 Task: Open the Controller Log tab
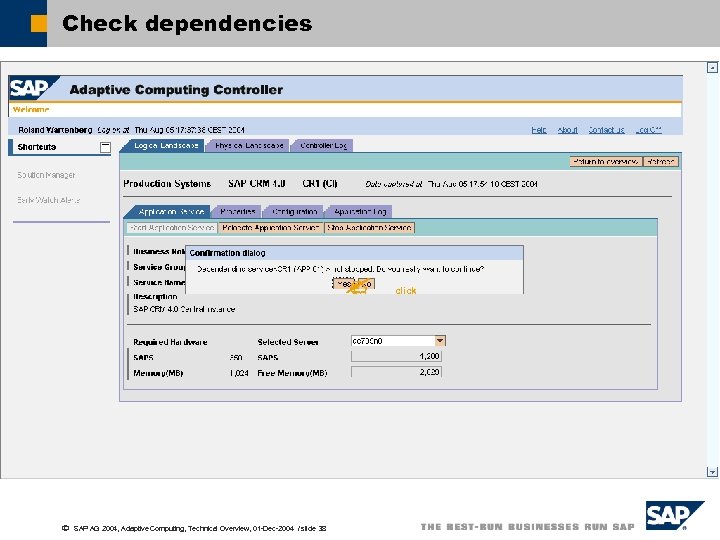pos(323,146)
